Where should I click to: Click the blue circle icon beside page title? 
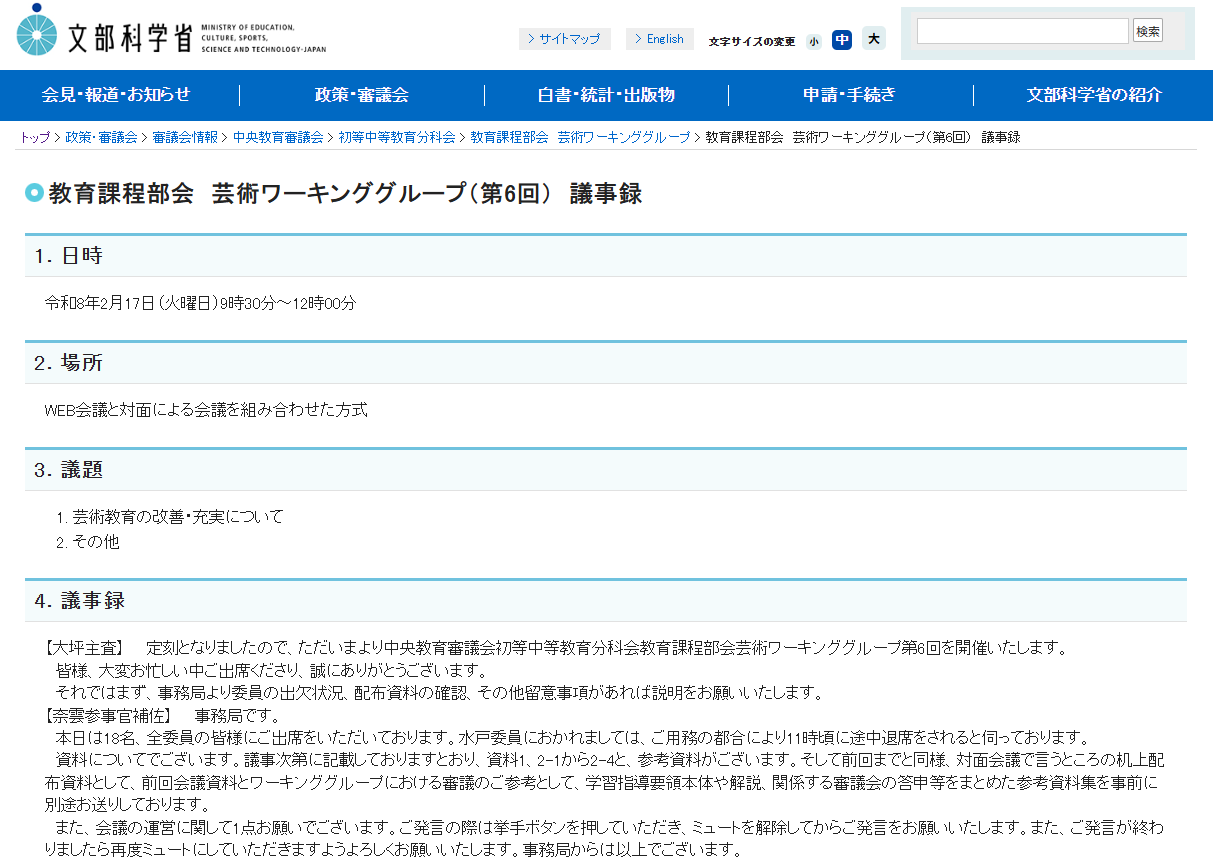34,193
